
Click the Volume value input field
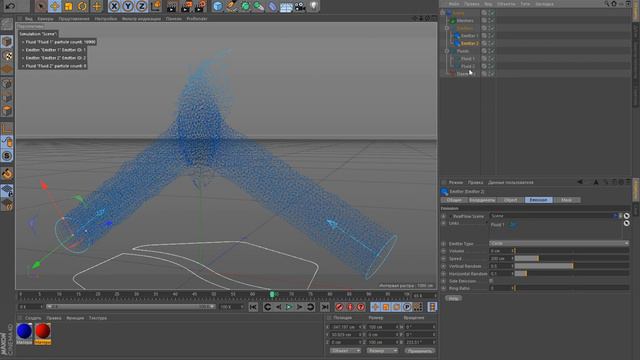[x=500, y=251]
